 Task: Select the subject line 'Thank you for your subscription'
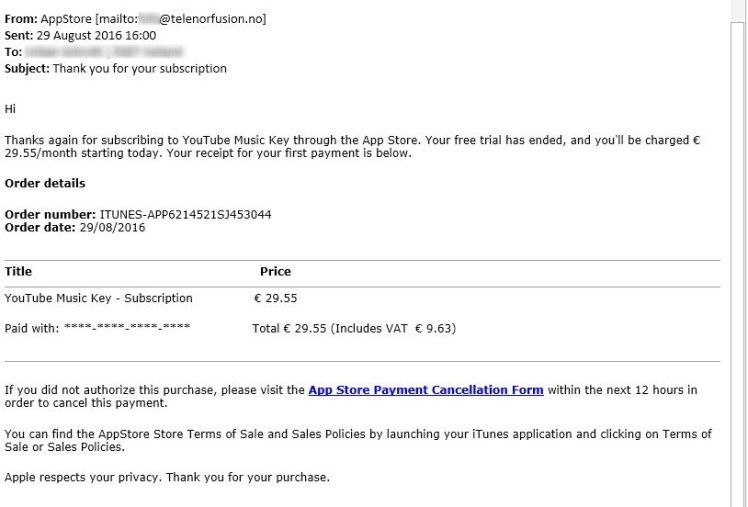coord(140,69)
